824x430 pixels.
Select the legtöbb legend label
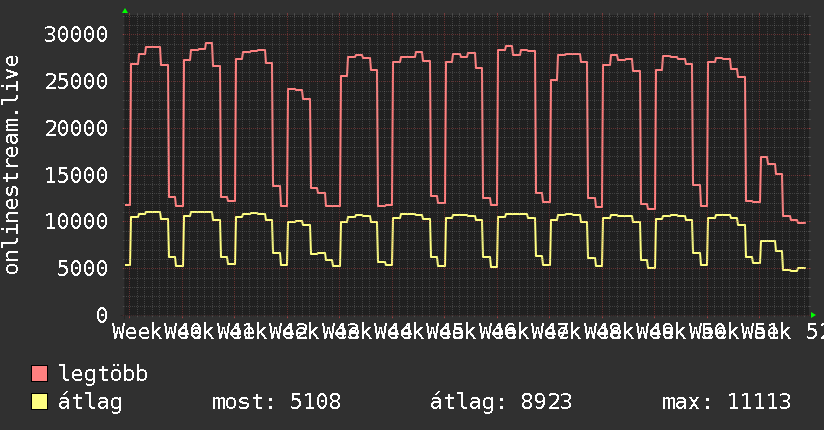[103, 374]
